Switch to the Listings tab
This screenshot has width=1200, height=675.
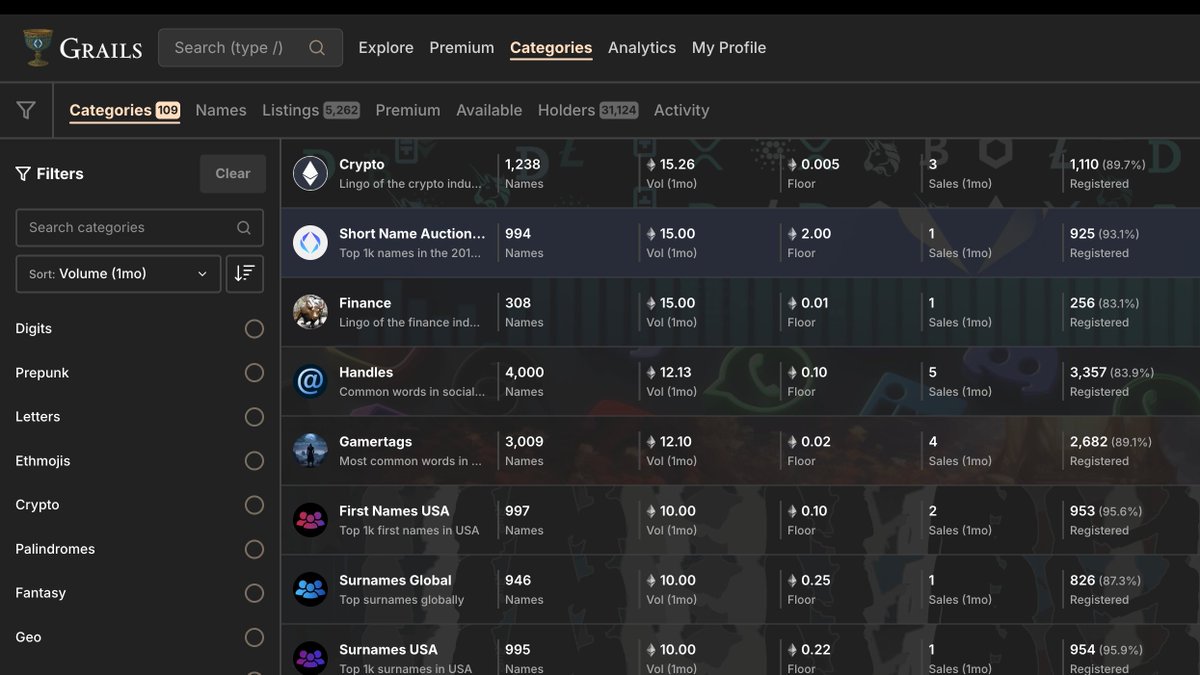[311, 110]
